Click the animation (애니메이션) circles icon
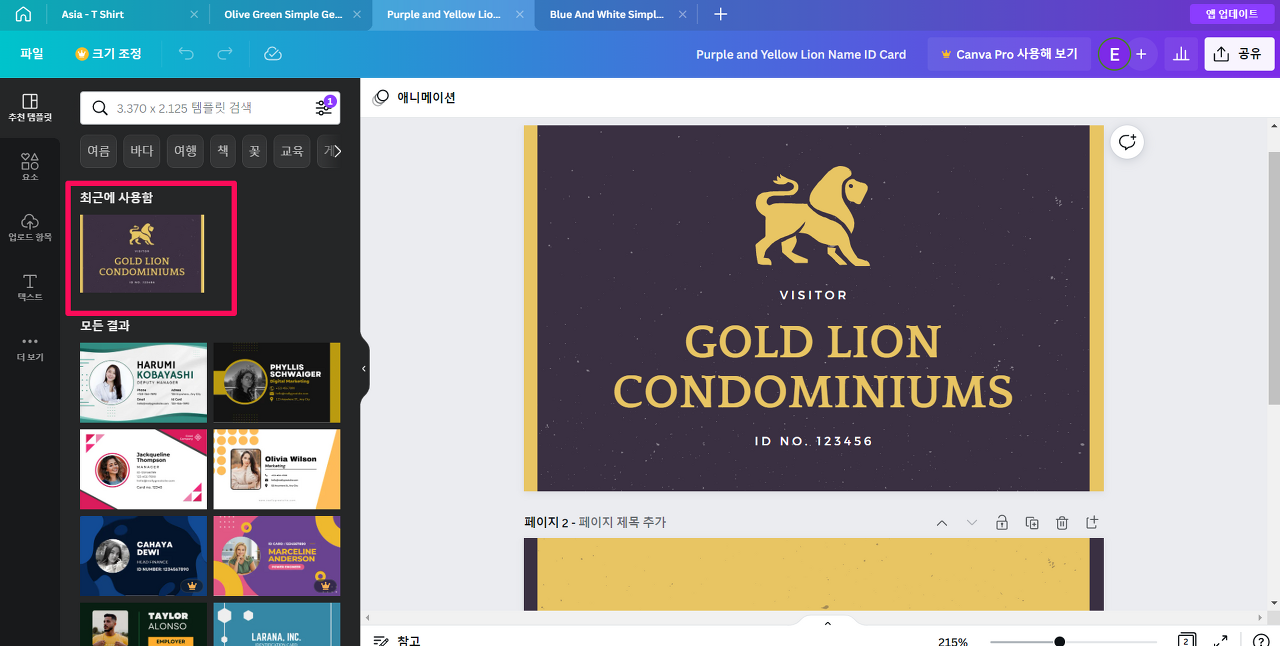Image resolution: width=1280 pixels, height=646 pixels. tap(381, 98)
